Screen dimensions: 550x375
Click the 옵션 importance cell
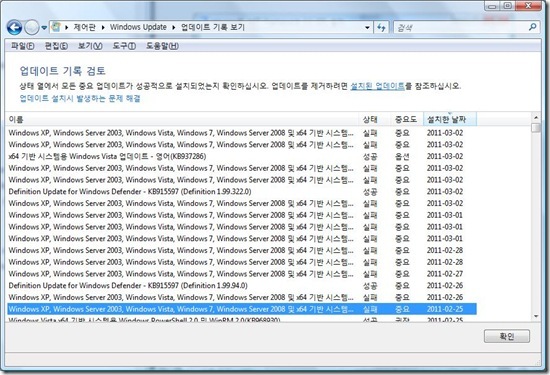(402, 156)
